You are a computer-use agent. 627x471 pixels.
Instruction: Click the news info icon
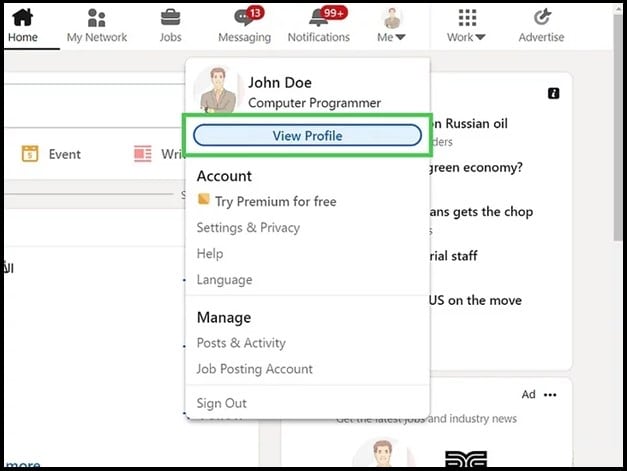(x=553, y=93)
